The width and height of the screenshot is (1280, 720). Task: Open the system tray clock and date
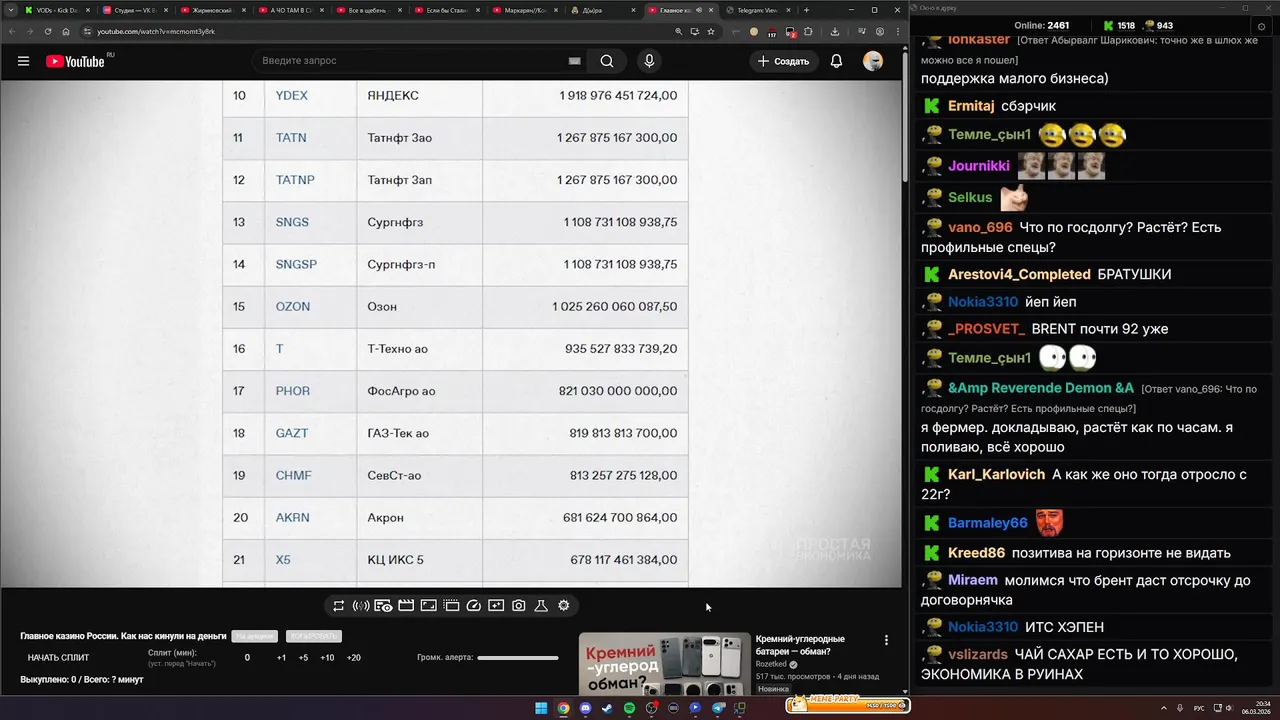[x=1256, y=708]
